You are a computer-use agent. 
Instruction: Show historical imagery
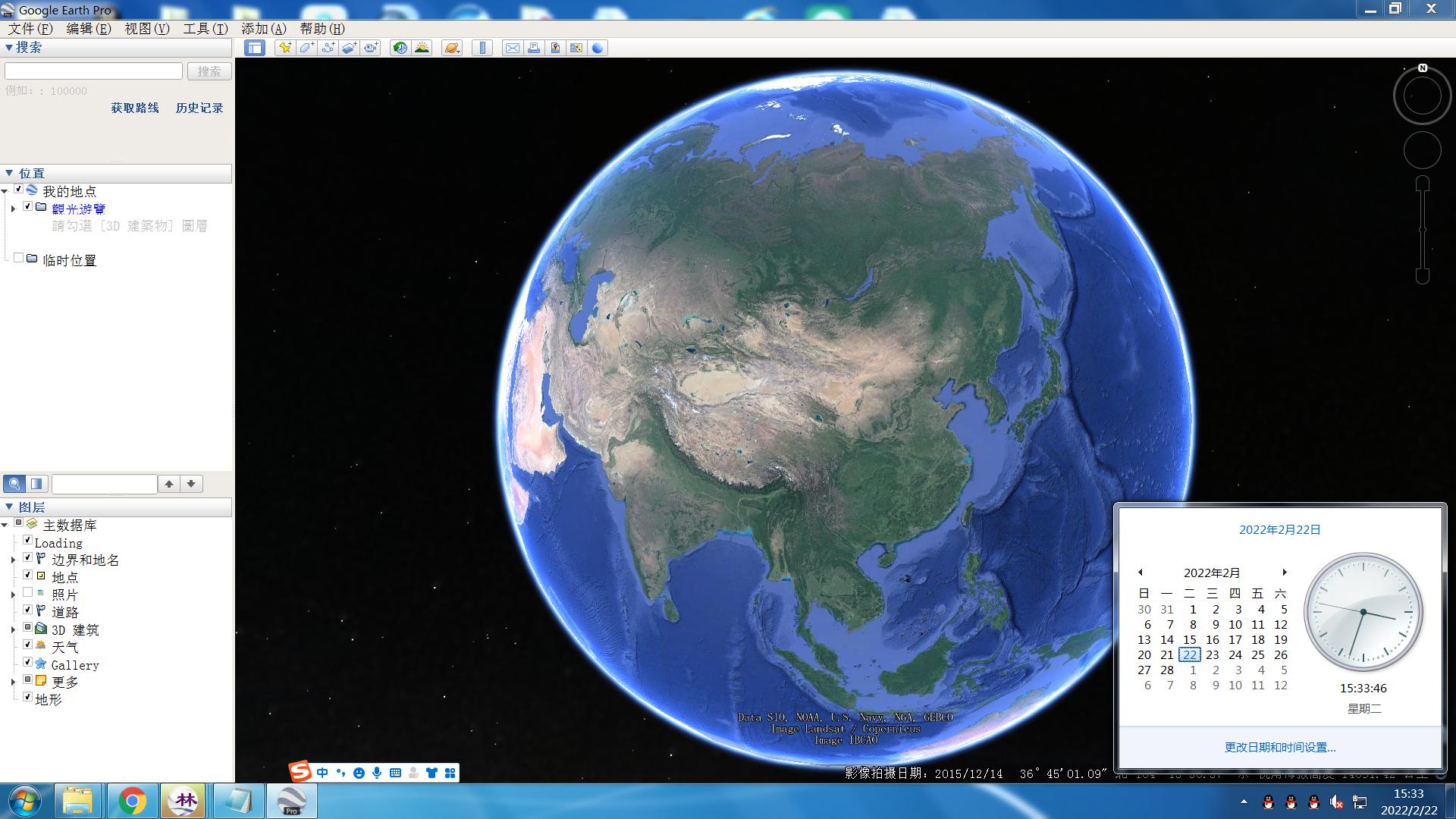tap(400, 47)
